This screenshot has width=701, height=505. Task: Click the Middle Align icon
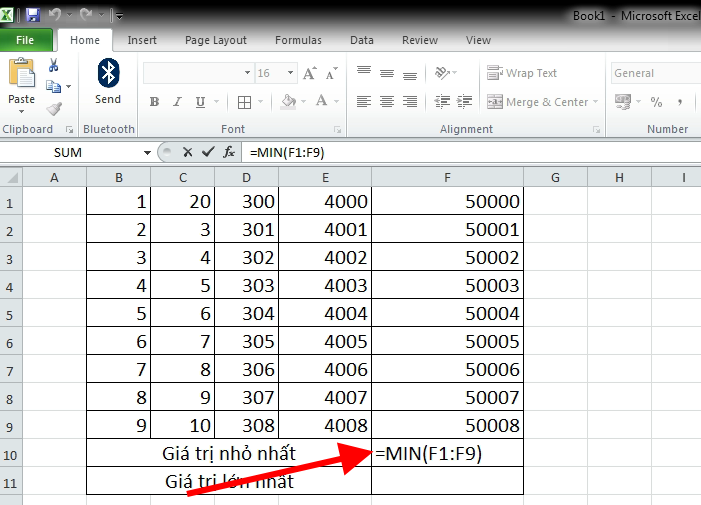click(x=387, y=73)
